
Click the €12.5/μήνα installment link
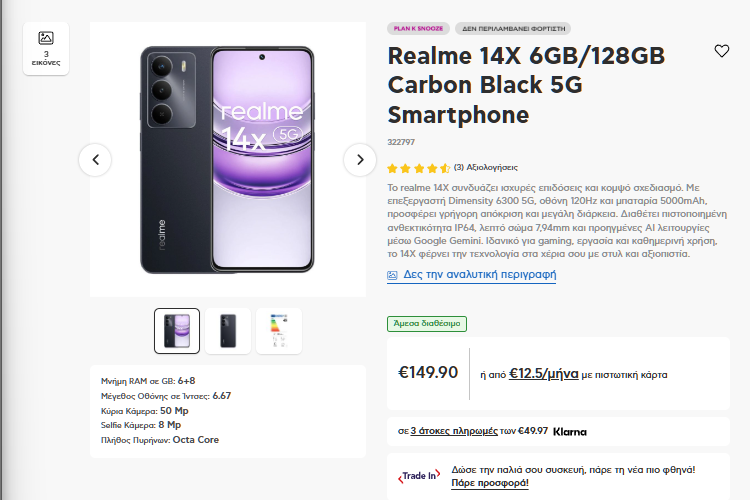point(543,374)
